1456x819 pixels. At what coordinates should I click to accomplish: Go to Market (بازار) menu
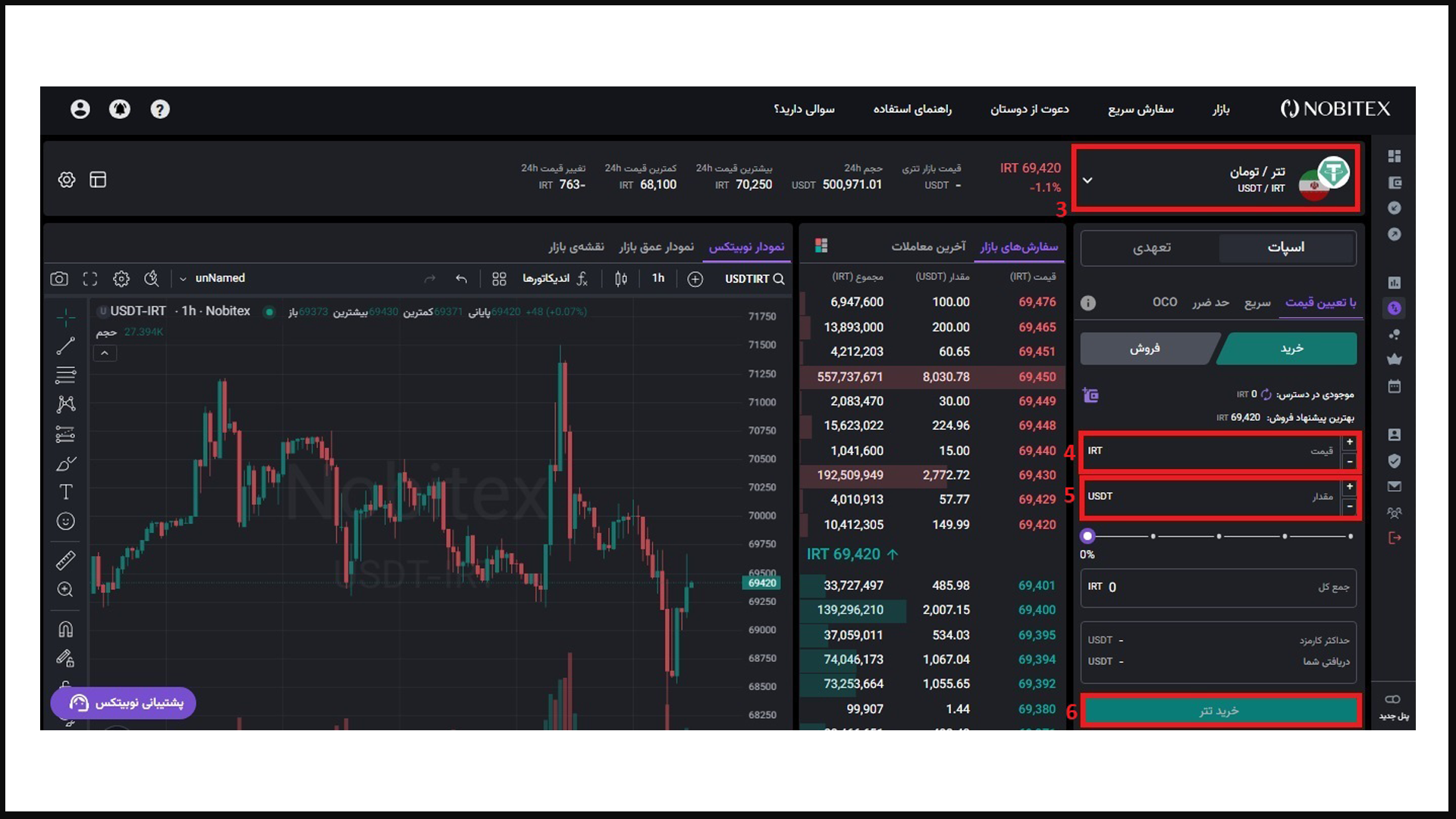click(1221, 109)
